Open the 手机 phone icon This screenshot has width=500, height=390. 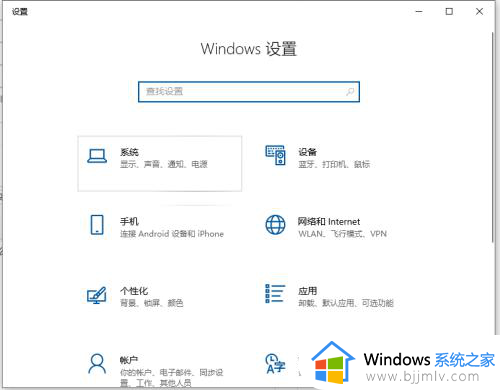(97, 225)
